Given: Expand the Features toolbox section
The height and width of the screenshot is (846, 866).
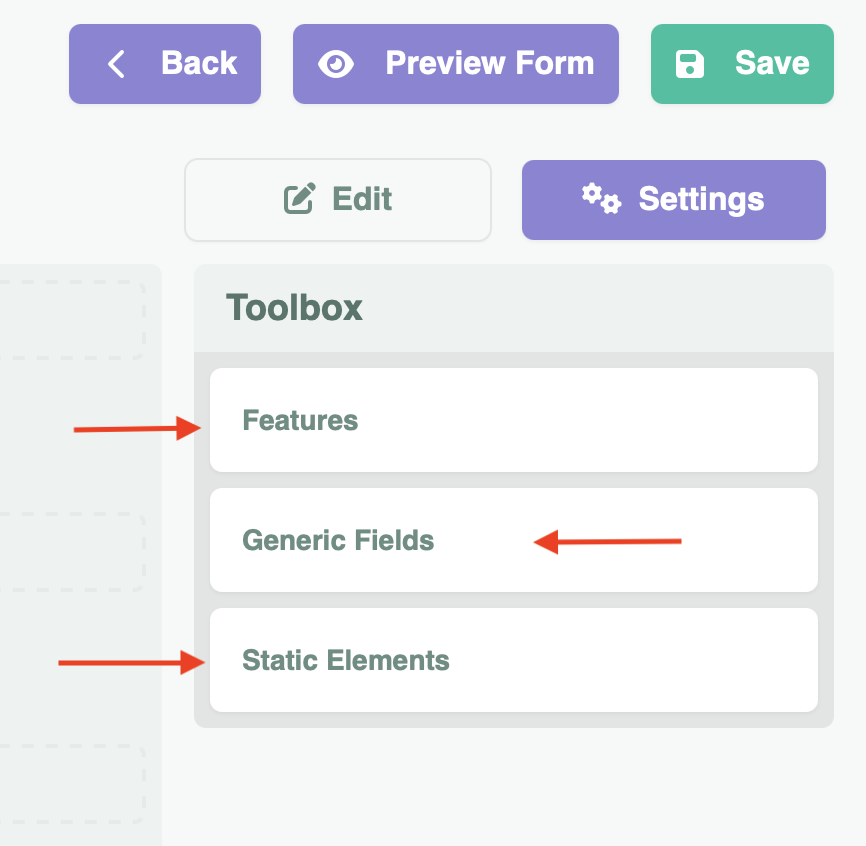Looking at the screenshot, I should click(x=513, y=420).
